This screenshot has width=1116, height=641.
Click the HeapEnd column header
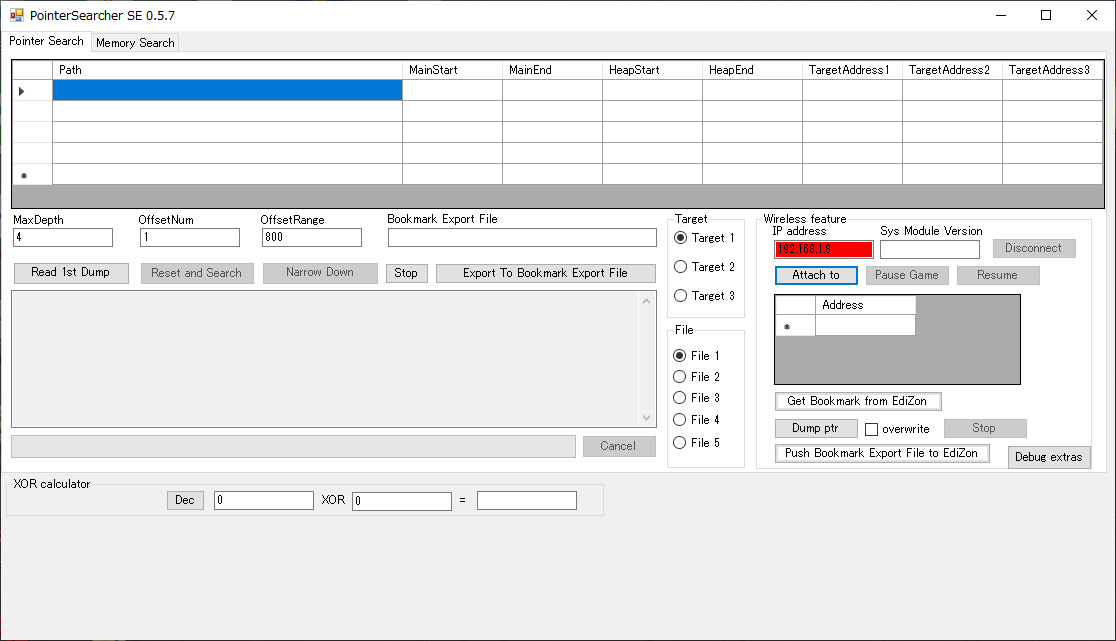[x=752, y=70]
